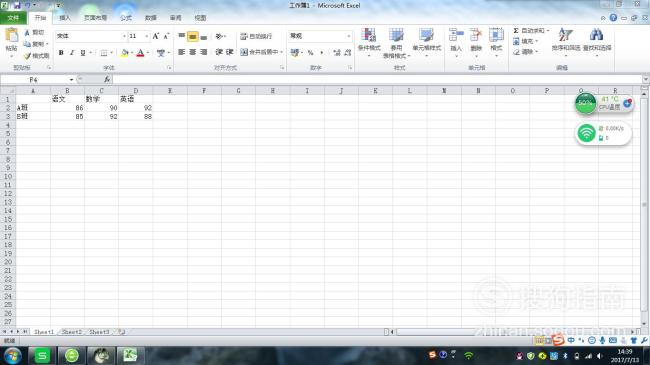This screenshot has height=365, width=650.
Task: Switch to the Insert ribbon tab
Action: pos(65,18)
